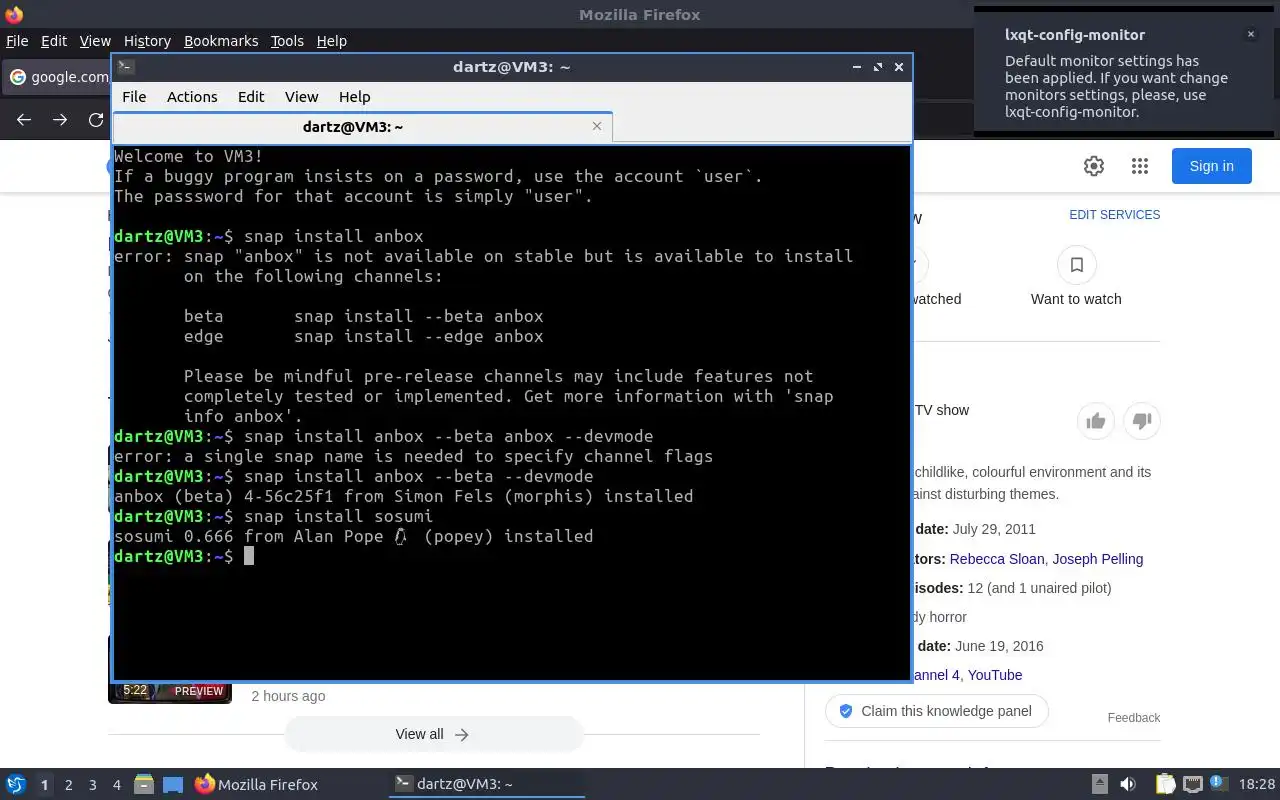Close the dartz@VM3 terminal tab
1280x800 pixels.
[597, 126]
